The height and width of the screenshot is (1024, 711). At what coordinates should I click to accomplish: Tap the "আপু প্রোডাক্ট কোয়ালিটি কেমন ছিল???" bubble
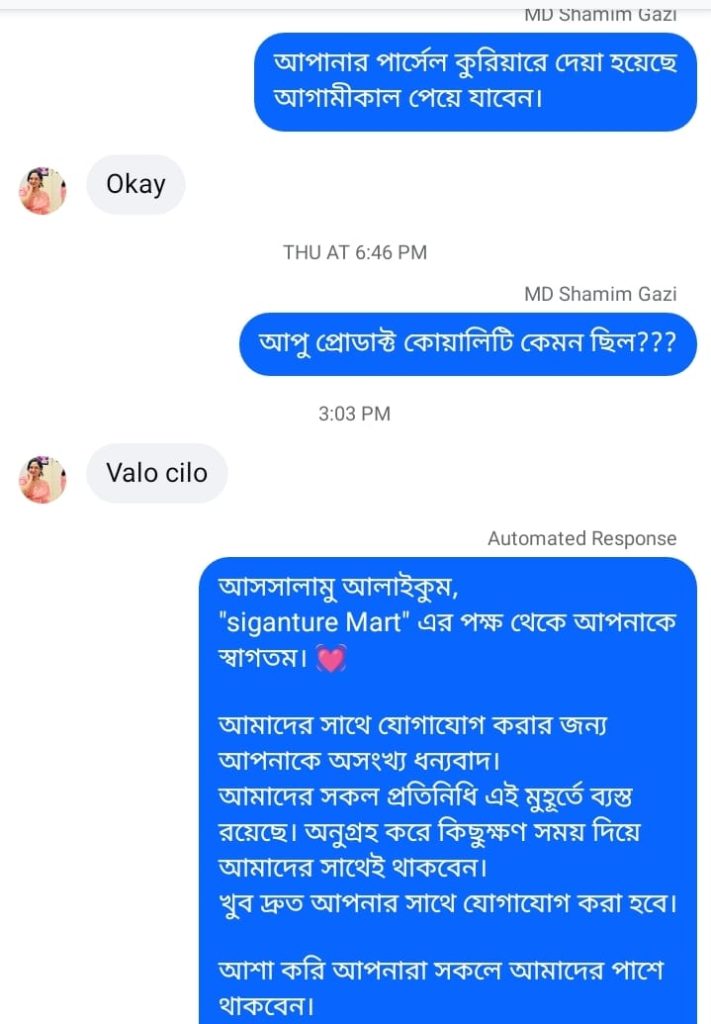coord(468,343)
